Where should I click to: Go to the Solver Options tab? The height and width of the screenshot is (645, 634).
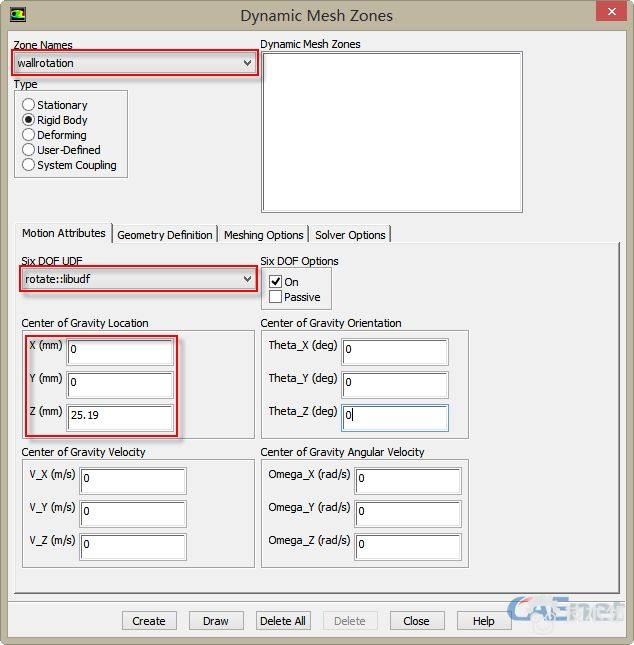pos(350,235)
